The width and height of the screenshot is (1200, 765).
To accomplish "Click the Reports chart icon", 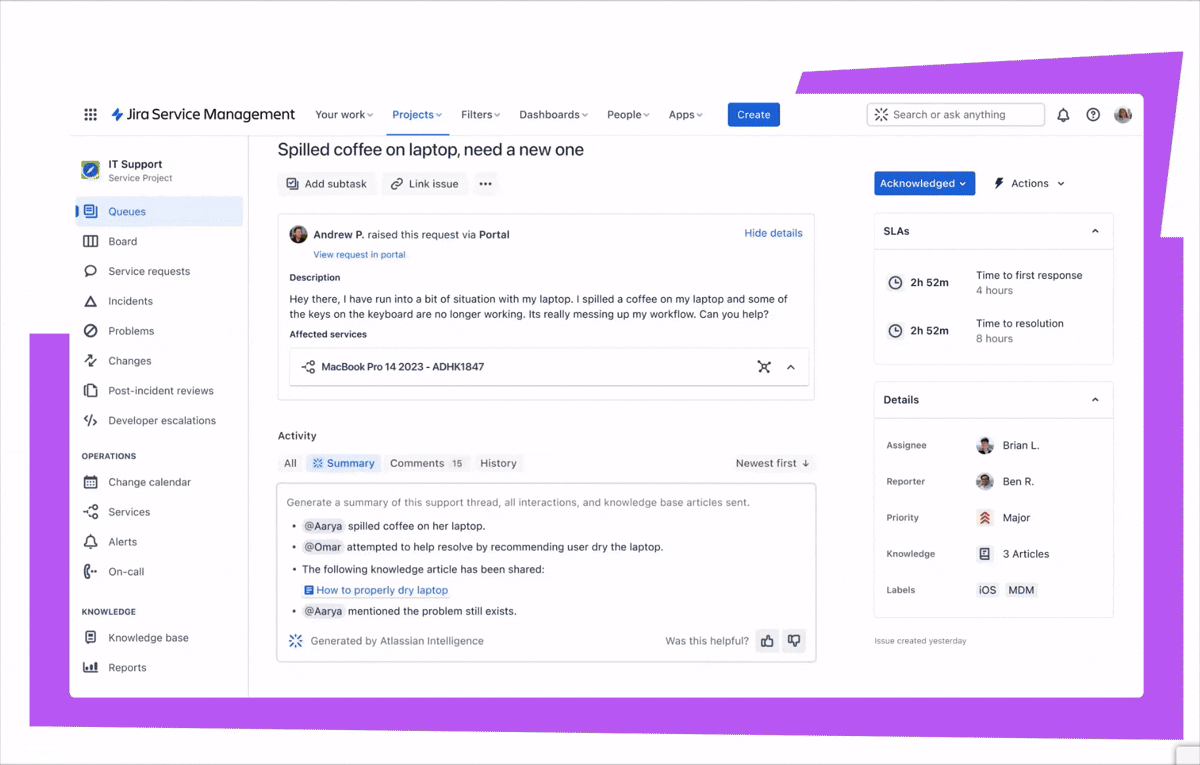I will pos(90,668).
